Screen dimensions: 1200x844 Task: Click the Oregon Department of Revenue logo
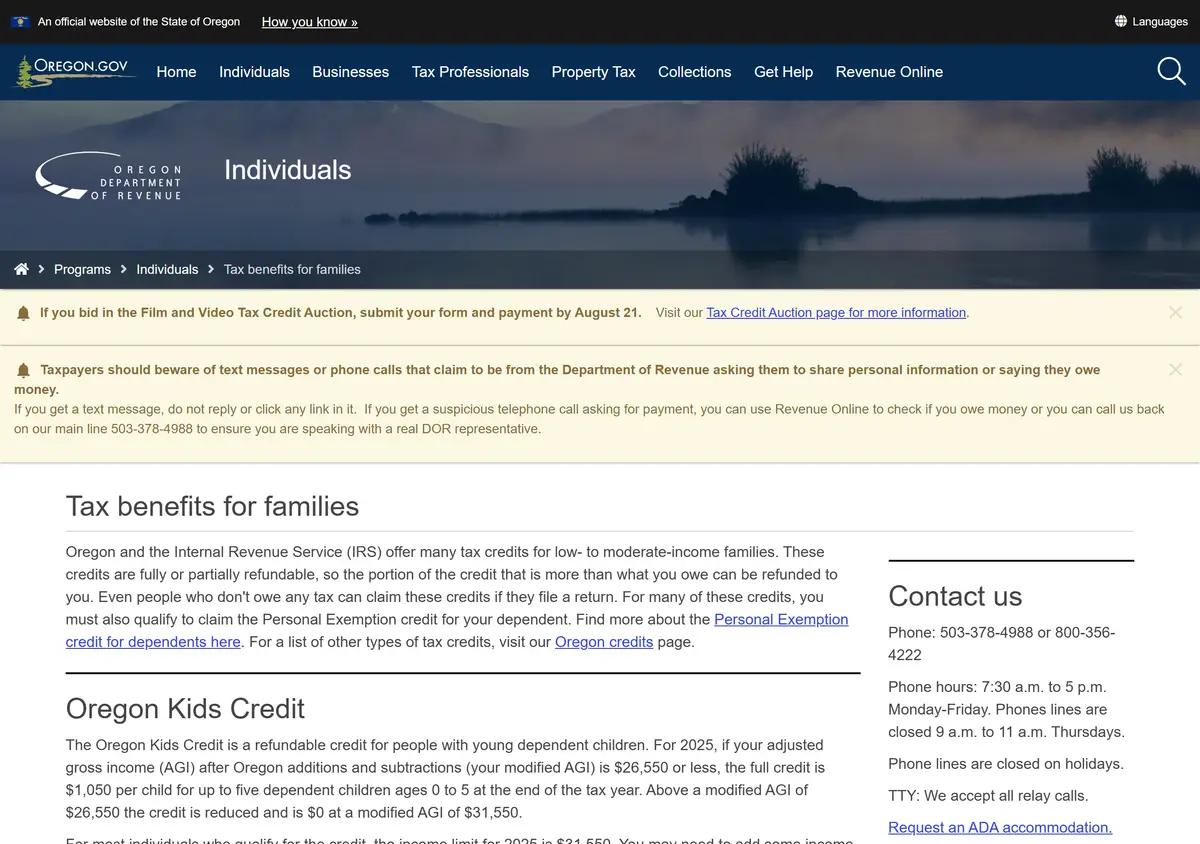coord(108,176)
